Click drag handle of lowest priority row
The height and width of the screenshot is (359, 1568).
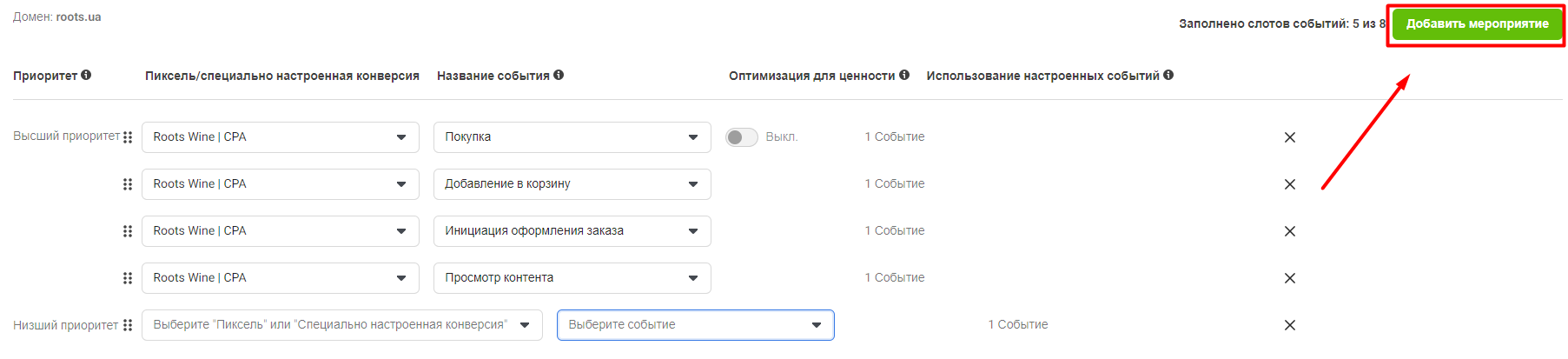128,325
